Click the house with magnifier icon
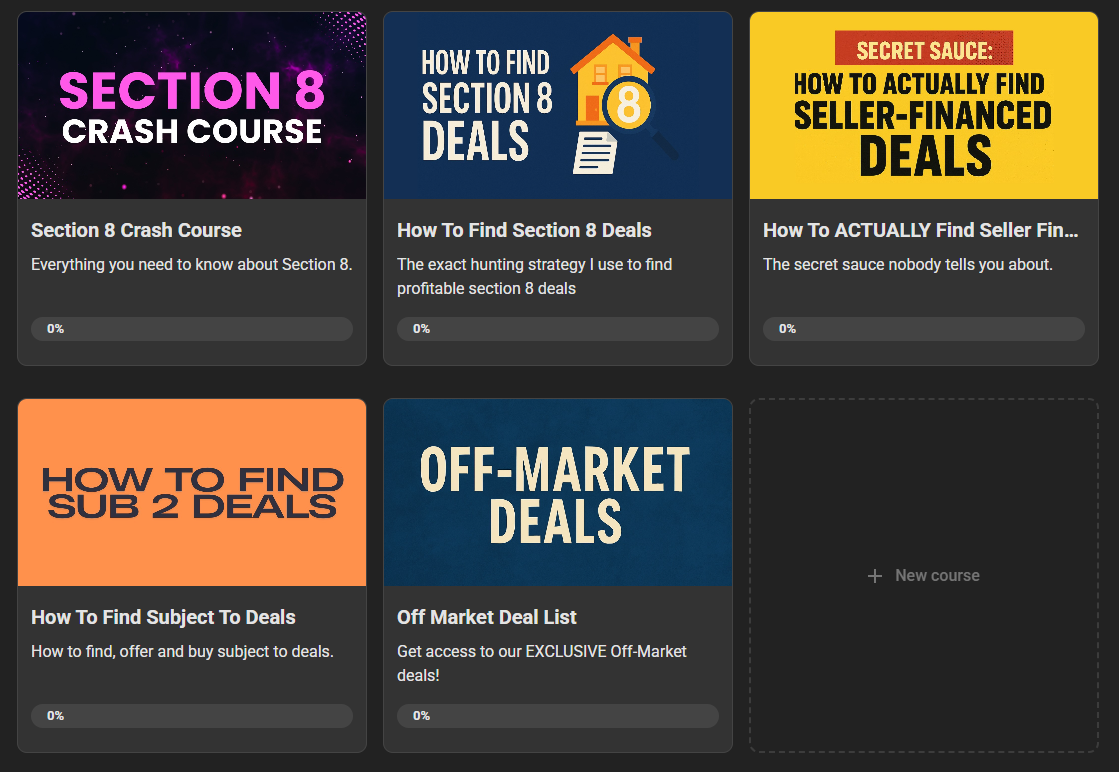Viewport: 1119px width, 772px height. (624, 103)
